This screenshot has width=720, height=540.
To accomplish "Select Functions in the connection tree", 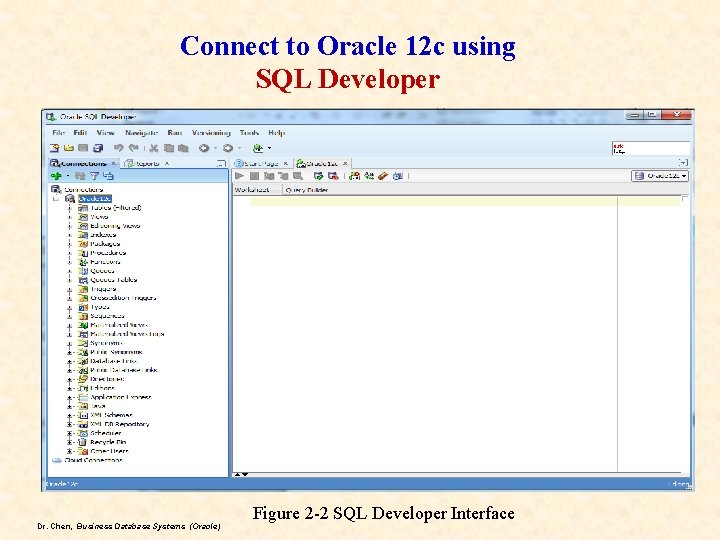I will [105, 262].
